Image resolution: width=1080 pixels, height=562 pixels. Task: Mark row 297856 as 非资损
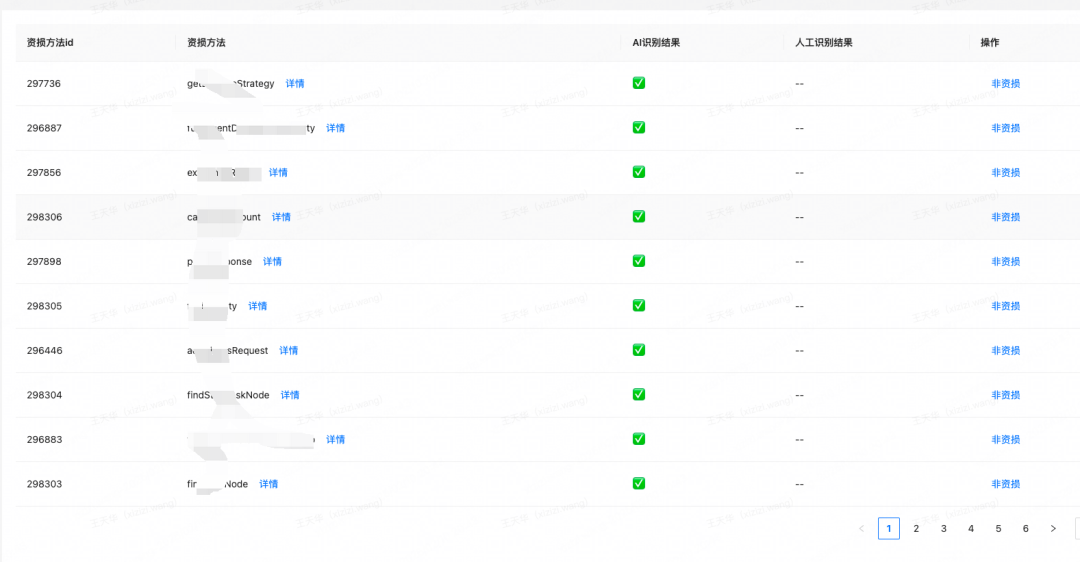[1006, 172]
